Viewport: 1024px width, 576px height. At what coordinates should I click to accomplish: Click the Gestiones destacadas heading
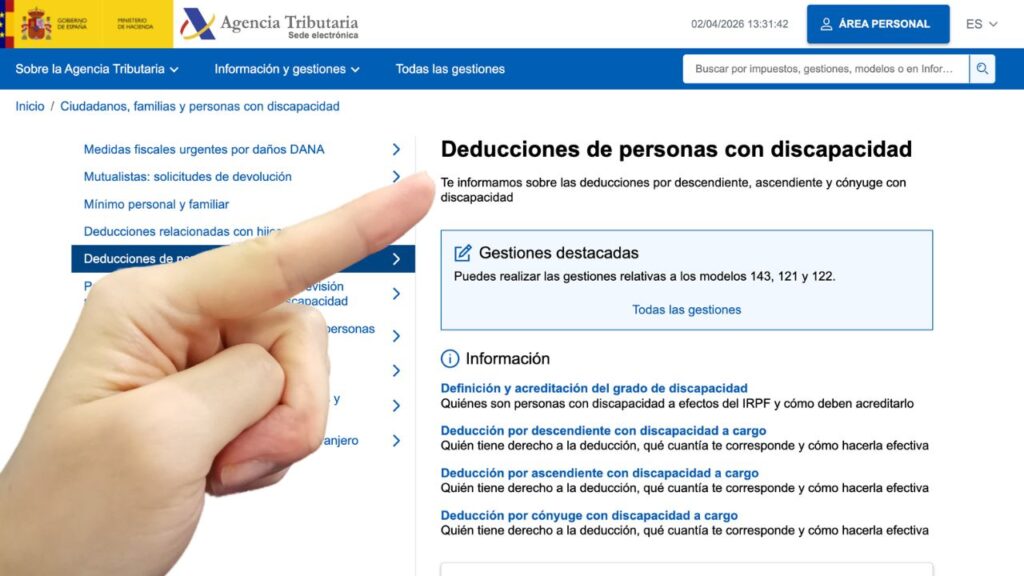tap(558, 253)
